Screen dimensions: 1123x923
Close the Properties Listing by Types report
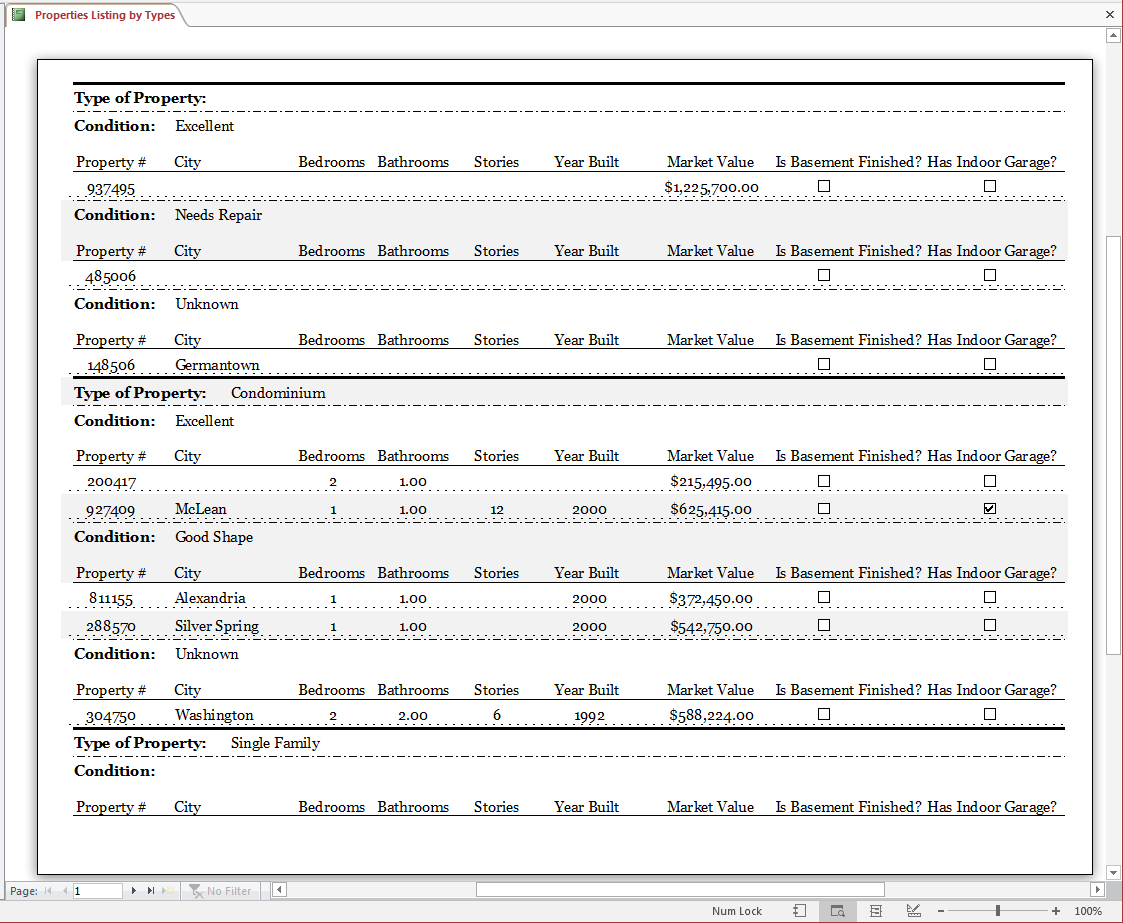pos(1109,14)
